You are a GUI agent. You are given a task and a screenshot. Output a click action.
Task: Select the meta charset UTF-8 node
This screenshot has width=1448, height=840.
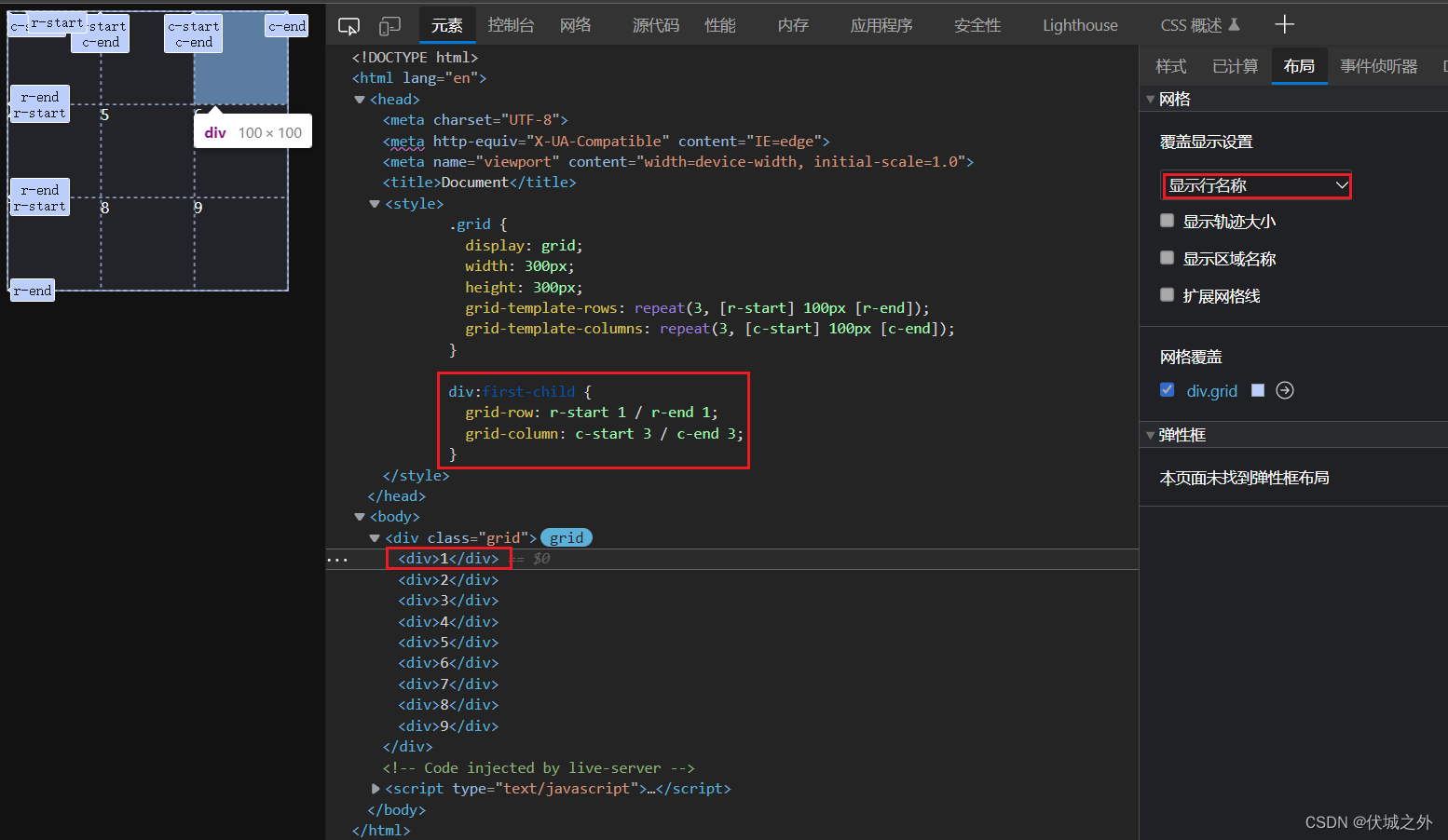tap(475, 120)
